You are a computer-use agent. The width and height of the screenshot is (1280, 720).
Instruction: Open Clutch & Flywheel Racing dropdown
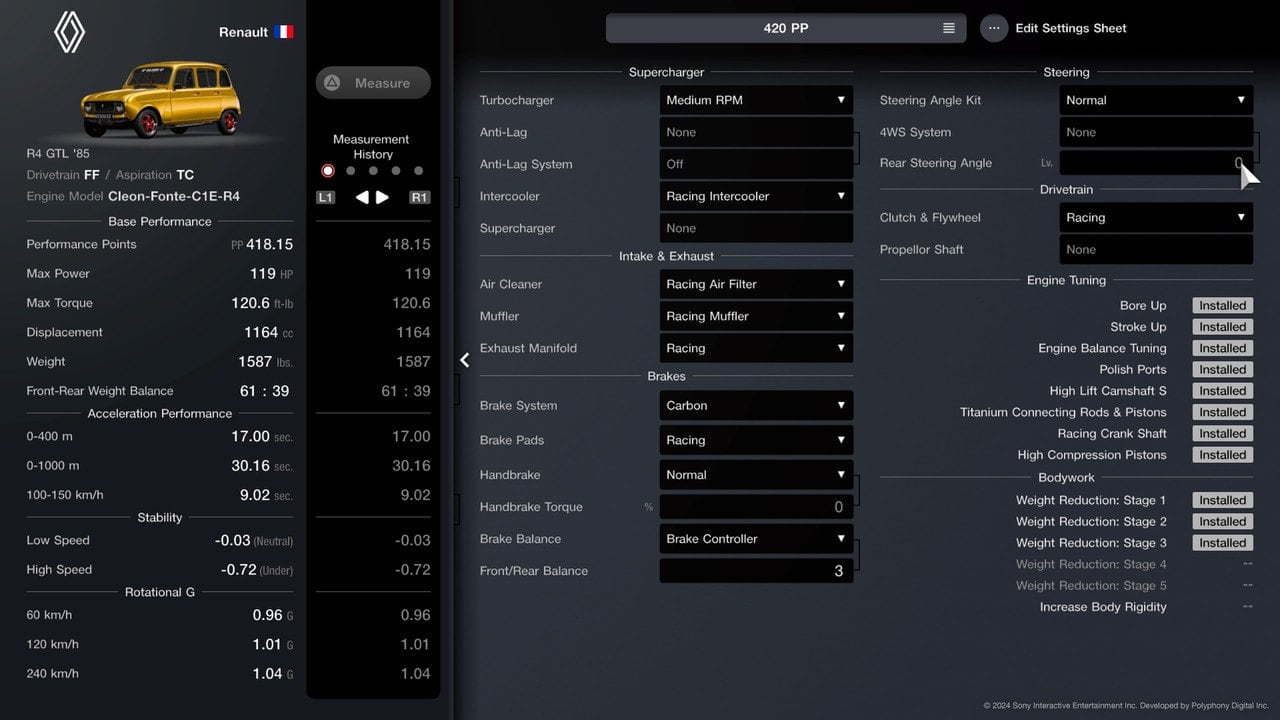pyautogui.click(x=1156, y=217)
